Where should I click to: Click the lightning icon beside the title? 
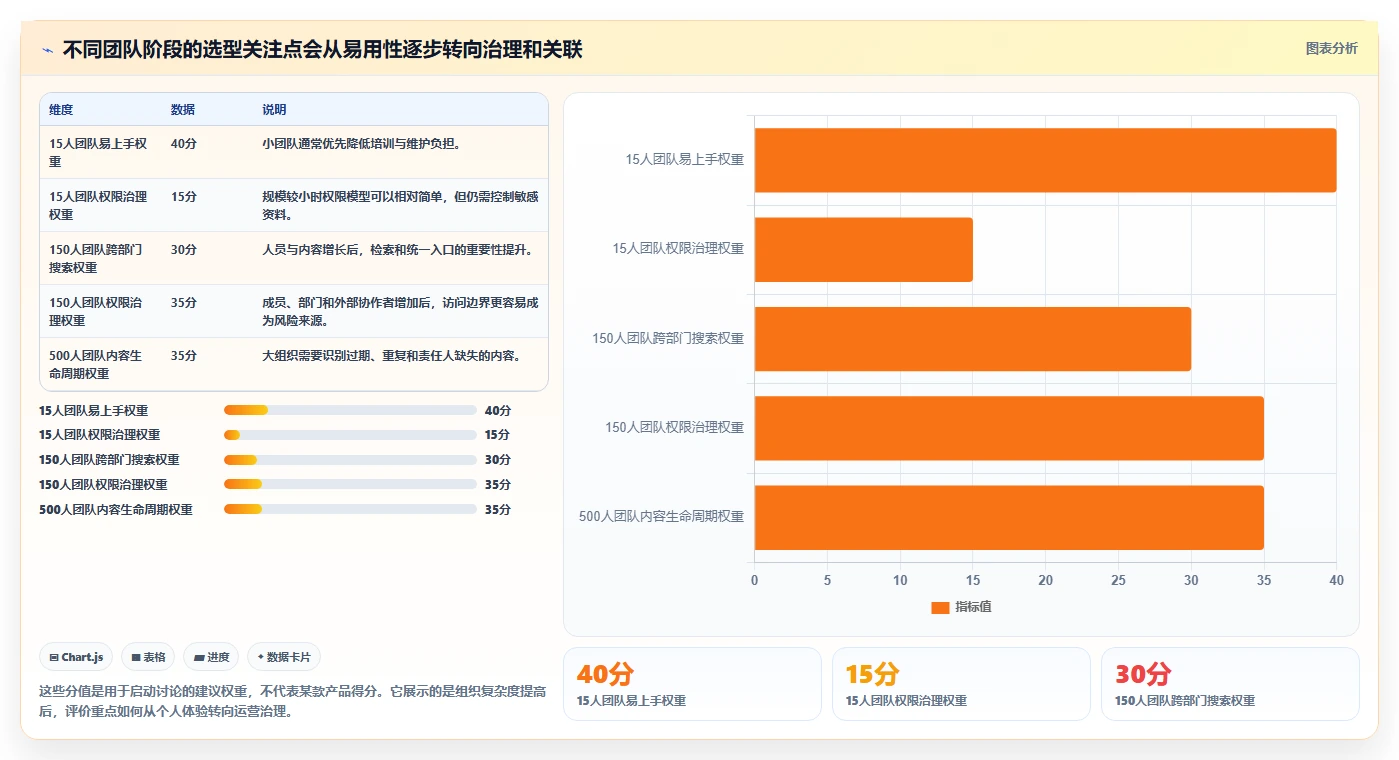(47, 50)
